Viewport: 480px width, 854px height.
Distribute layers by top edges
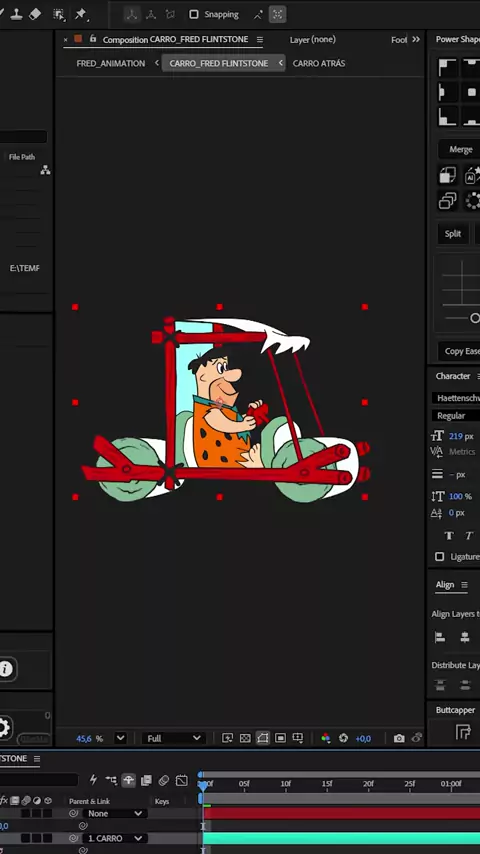pos(440,685)
